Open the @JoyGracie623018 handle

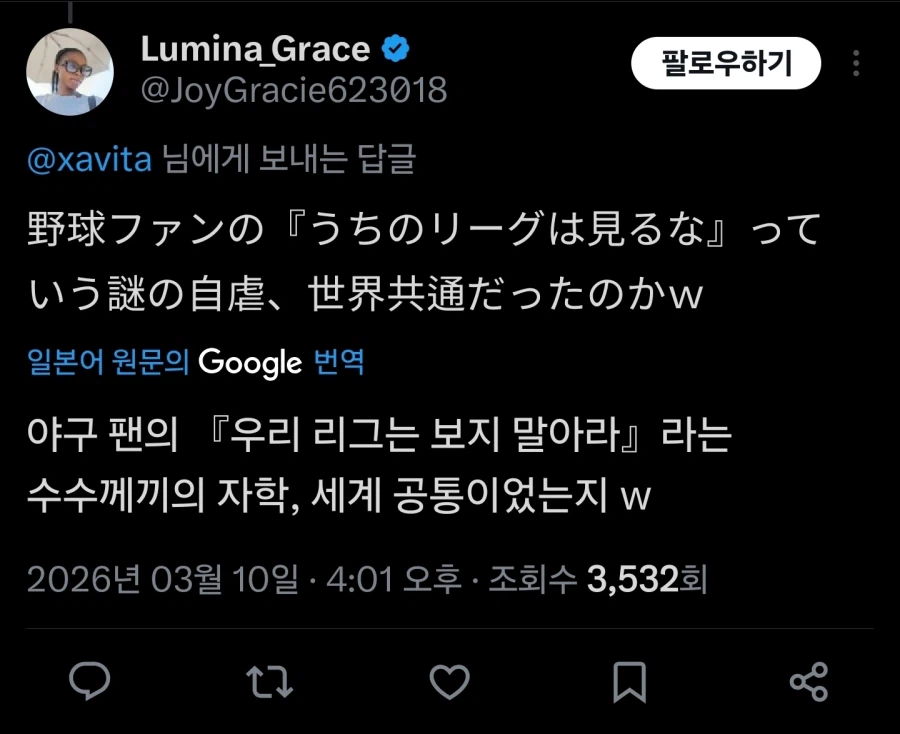tap(293, 91)
